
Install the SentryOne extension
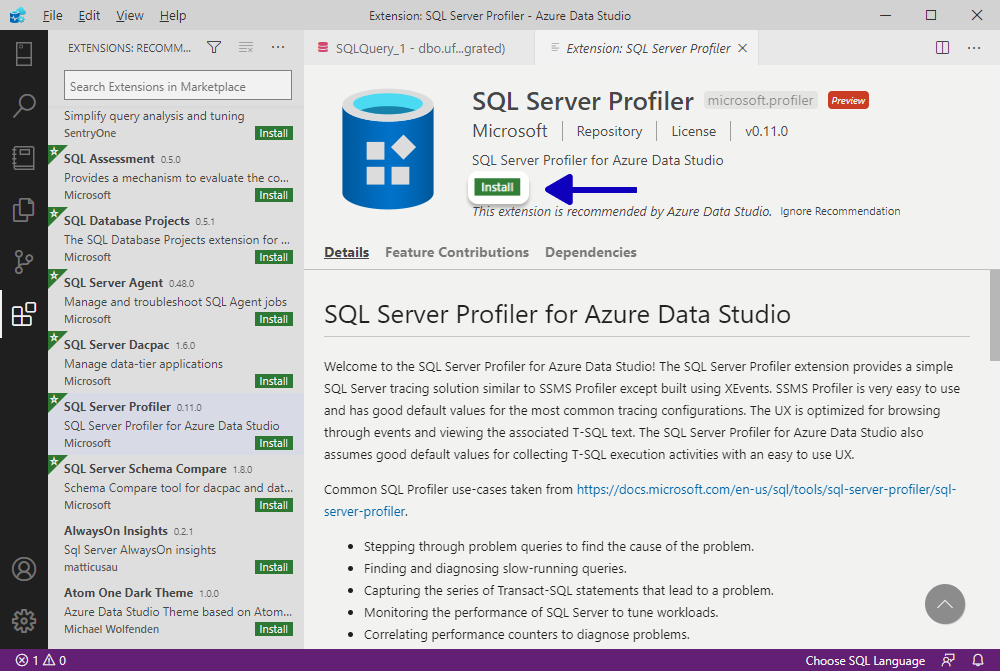click(274, 133)
